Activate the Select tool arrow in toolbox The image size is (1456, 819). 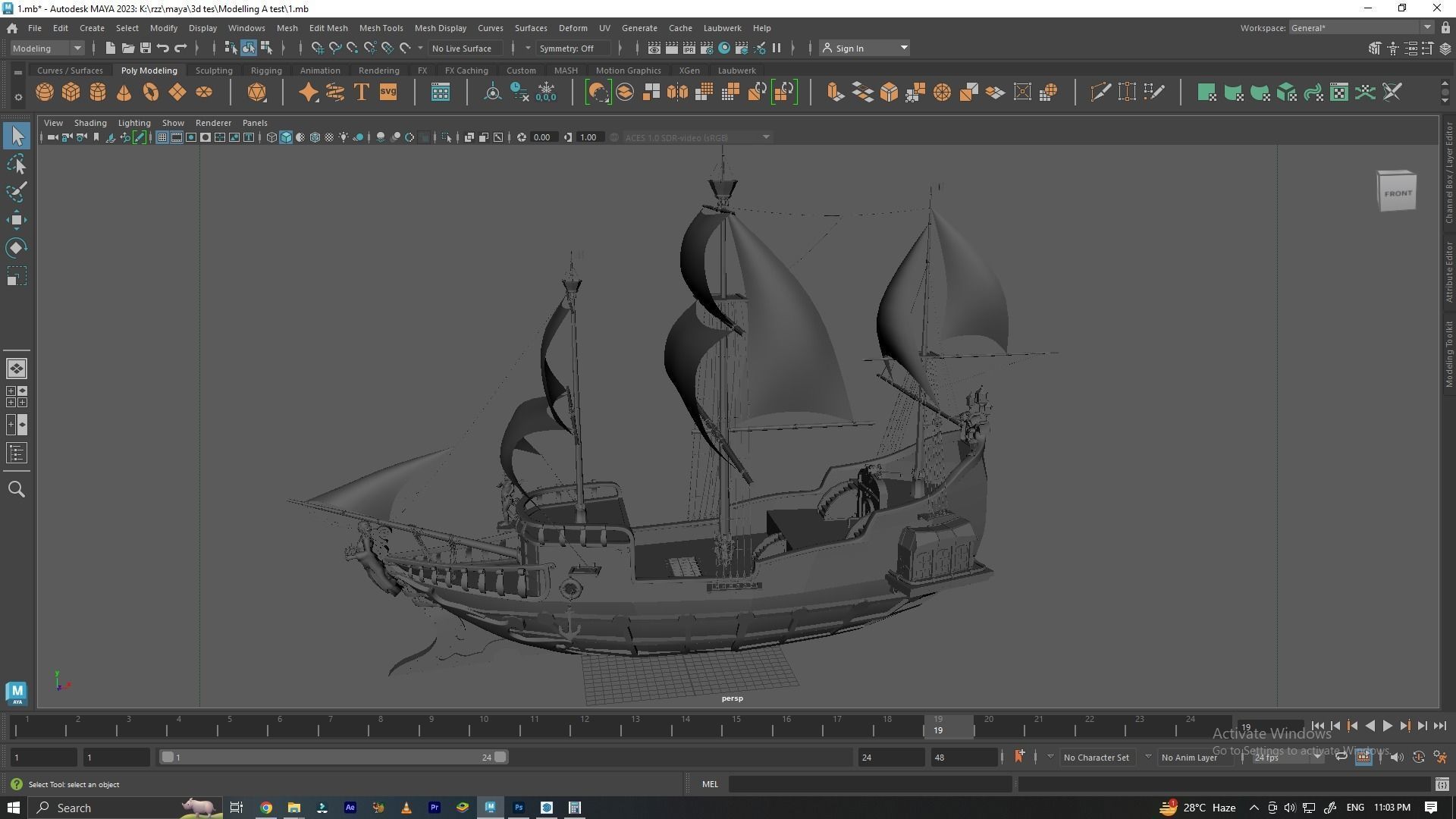pos(17,136)
